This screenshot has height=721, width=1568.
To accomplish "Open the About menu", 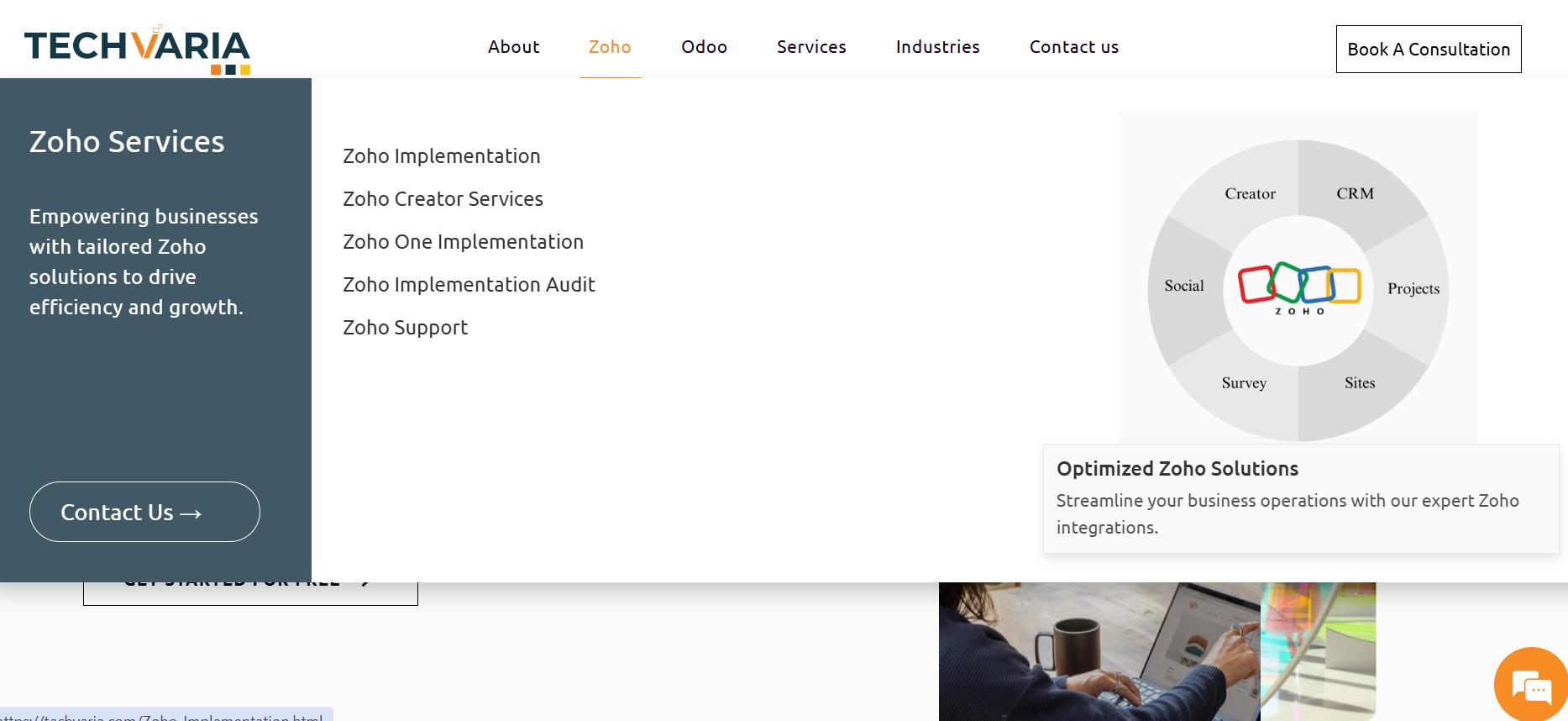I will (513, 47).
